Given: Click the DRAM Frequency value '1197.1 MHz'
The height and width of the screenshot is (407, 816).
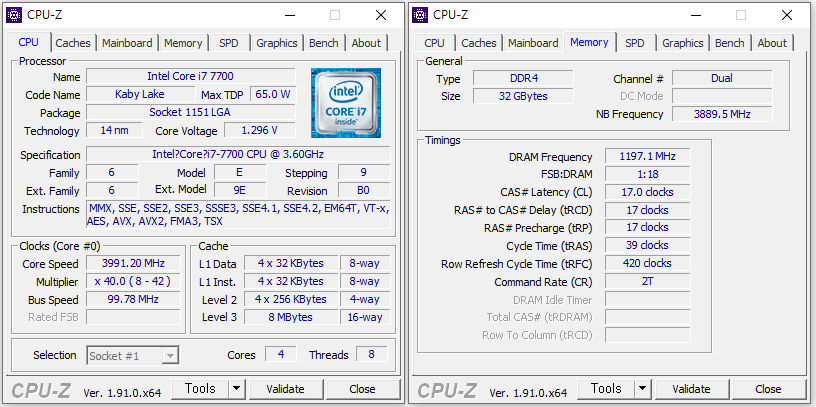Looking at the screenshot, I should point(647,156).
